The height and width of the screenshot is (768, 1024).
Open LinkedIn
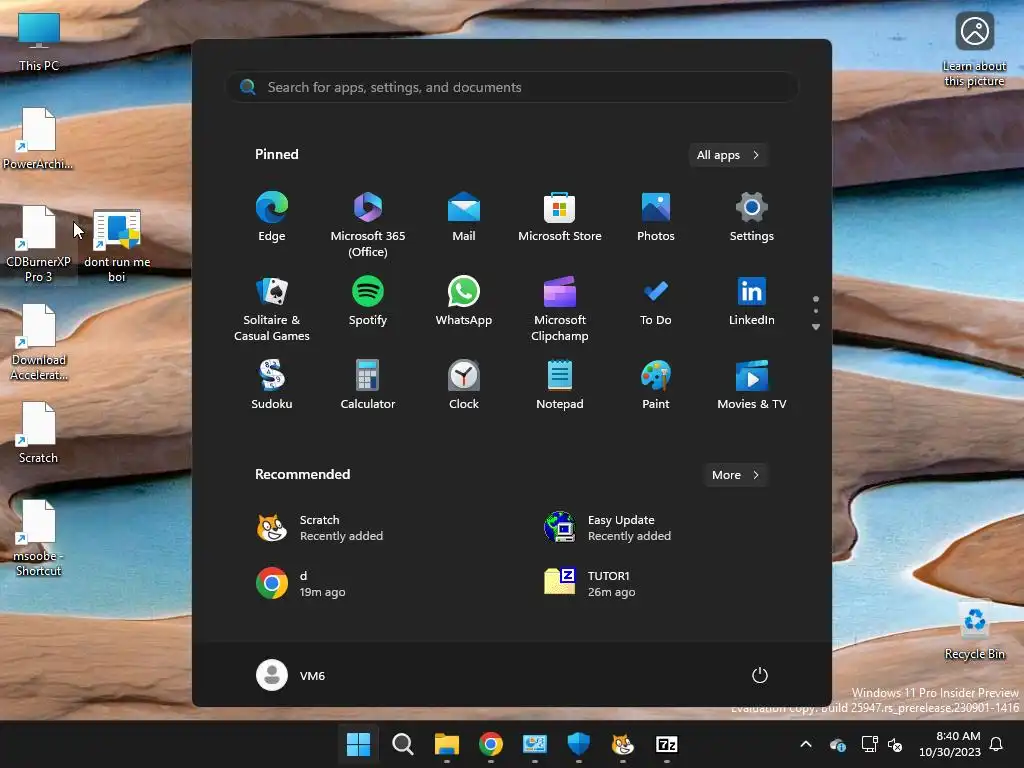(752, 301)
